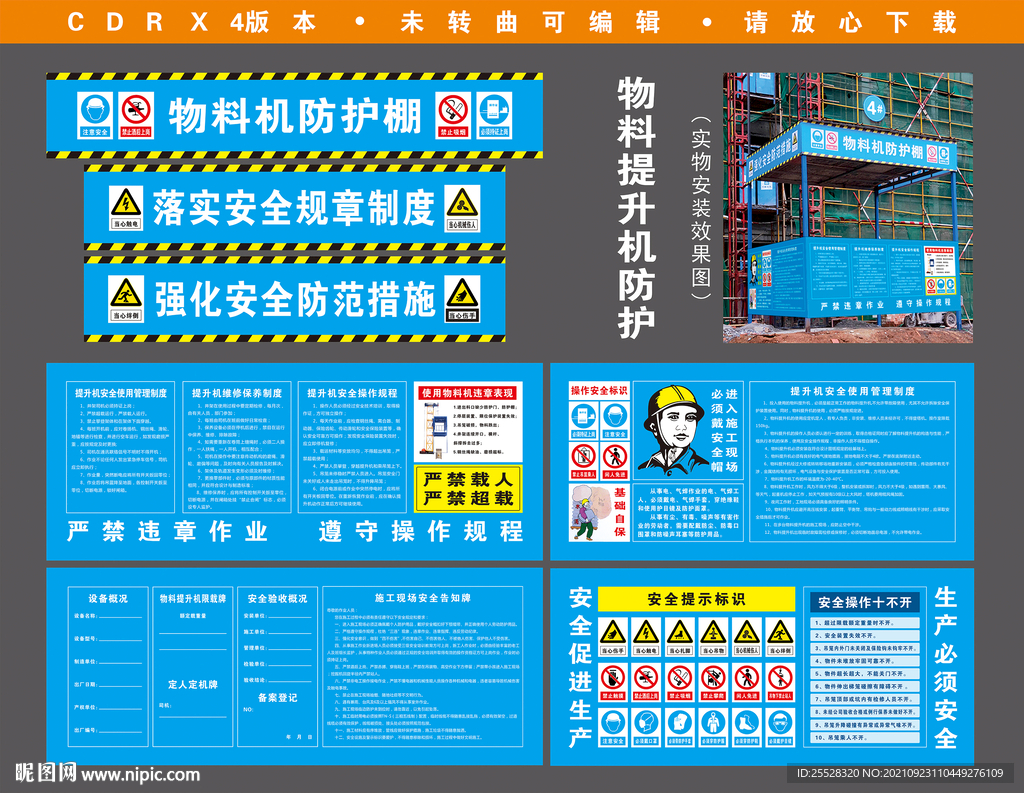The height and width of the screenshot is (793, 1024).
Task: Click the 提升机维修保养制度 heading
Action: point(236,393)
